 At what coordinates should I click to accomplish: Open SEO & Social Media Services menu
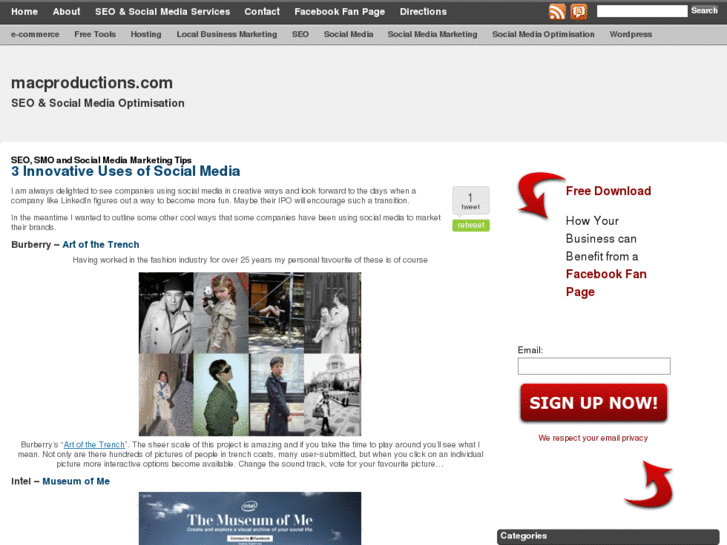click(x=162, y=12)
